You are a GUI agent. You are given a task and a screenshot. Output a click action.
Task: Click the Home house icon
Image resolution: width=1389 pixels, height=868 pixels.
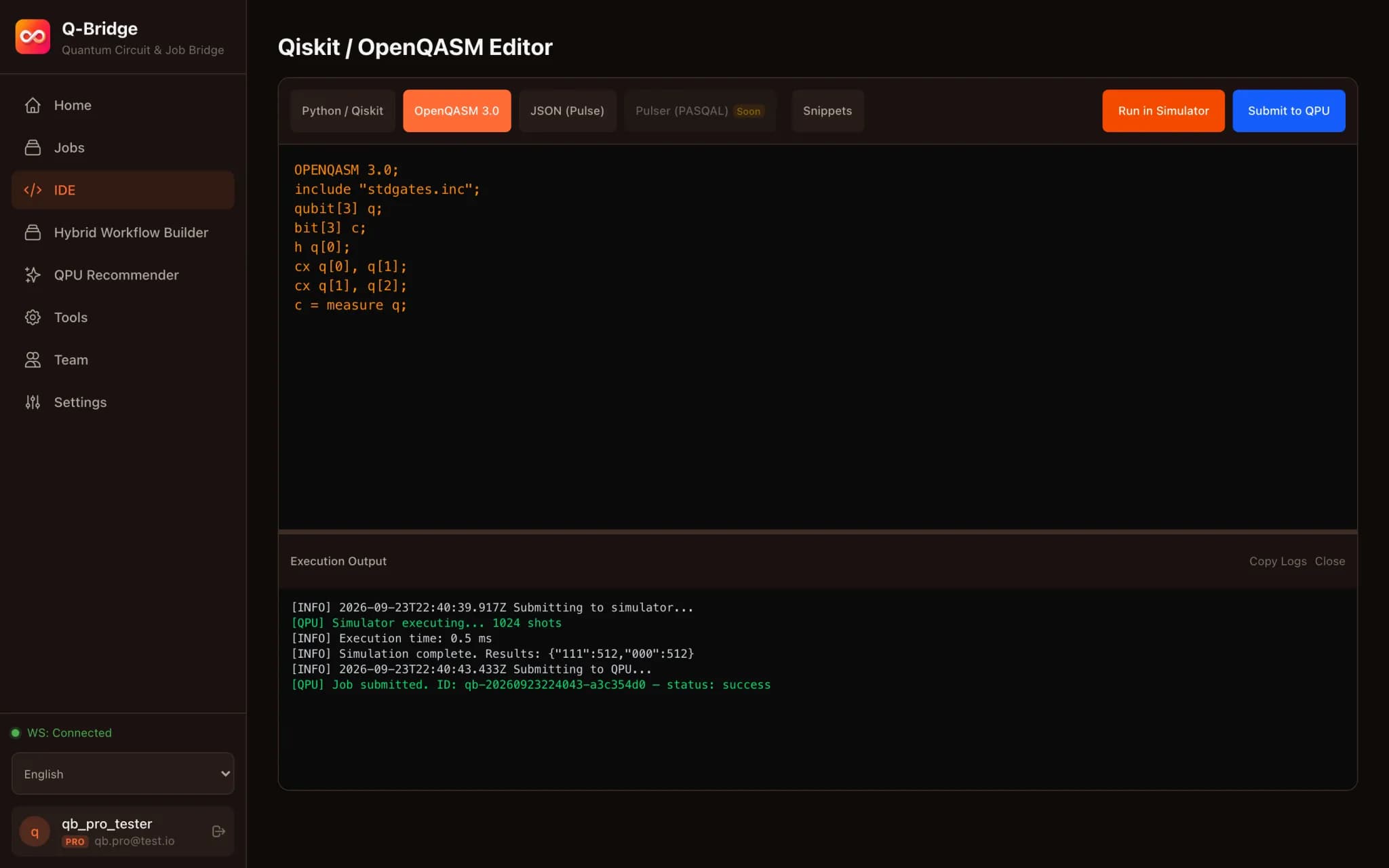tap(33, 105)
